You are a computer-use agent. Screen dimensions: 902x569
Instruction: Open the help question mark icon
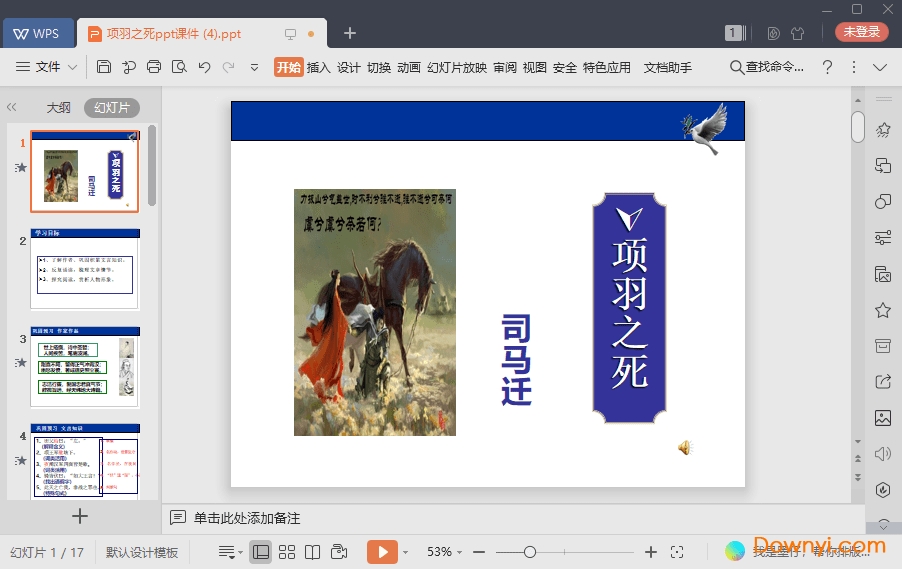pyautogui.click(x=827, y=67)
